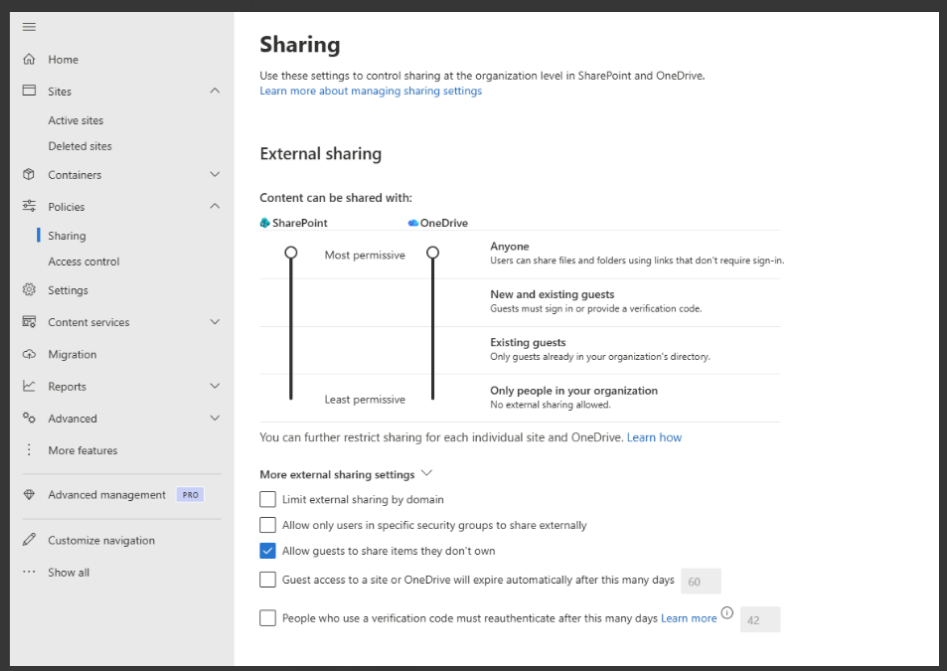Click the Settings gear icon
The width and height of the screenshot is (947, 671).
tap(29, 290)
